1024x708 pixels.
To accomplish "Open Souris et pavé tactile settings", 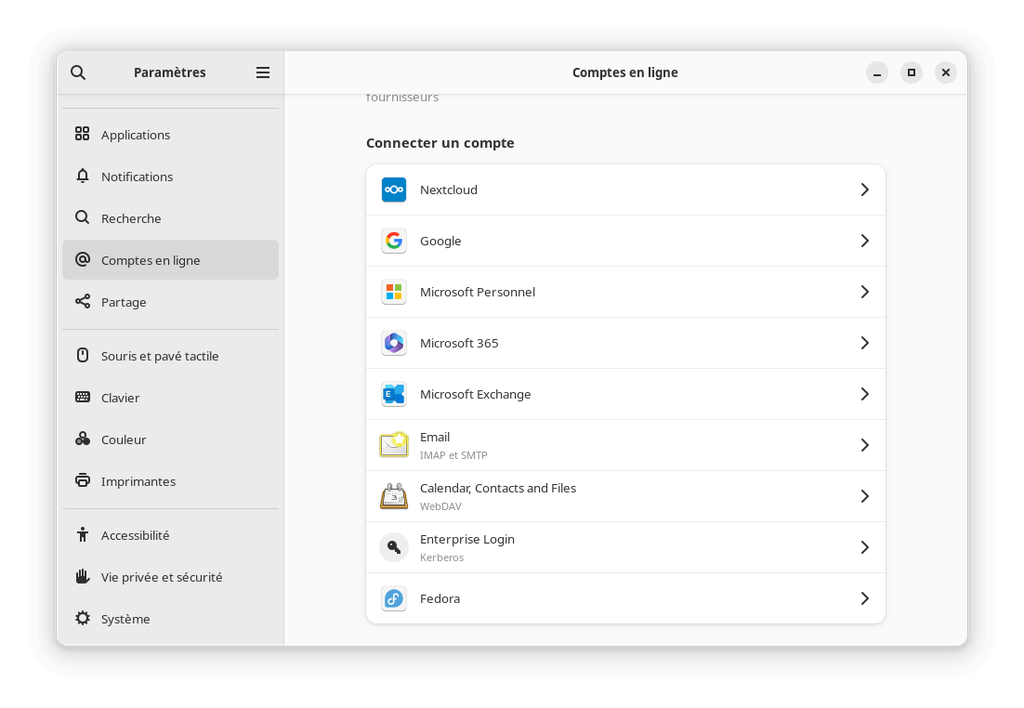I will pos(170,356).
